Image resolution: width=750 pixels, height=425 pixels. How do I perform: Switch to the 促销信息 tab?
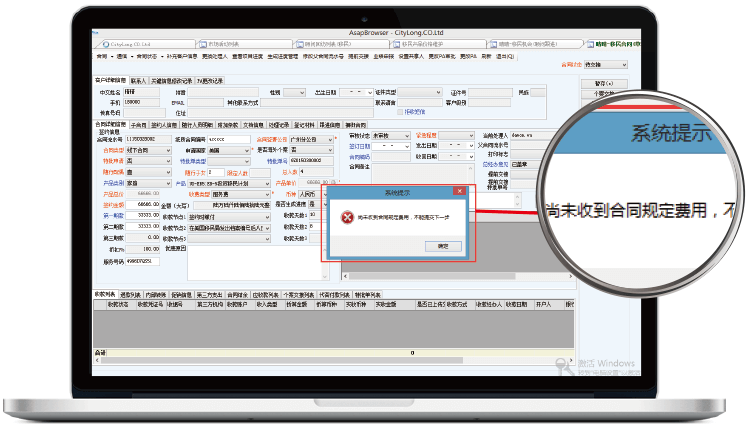pyautogui.click(x=181, y=295)
